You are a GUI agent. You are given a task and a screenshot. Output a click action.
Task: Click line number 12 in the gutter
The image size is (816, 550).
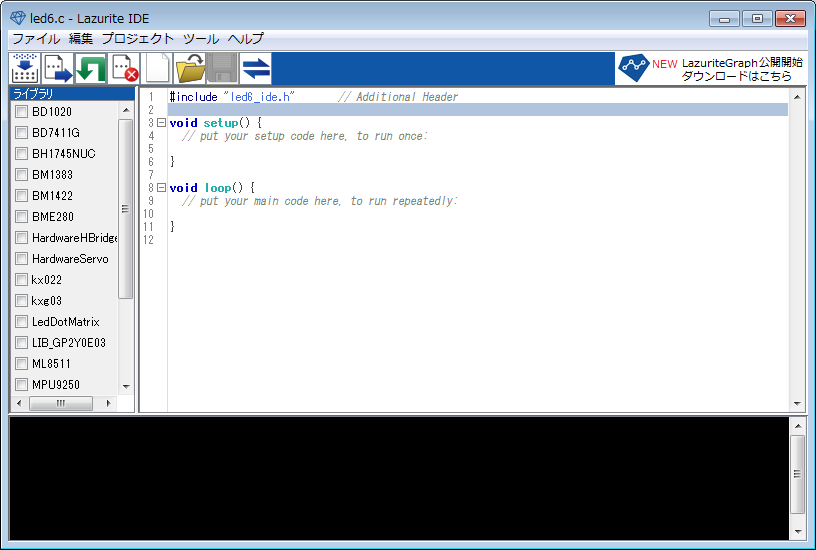[149, 240]
